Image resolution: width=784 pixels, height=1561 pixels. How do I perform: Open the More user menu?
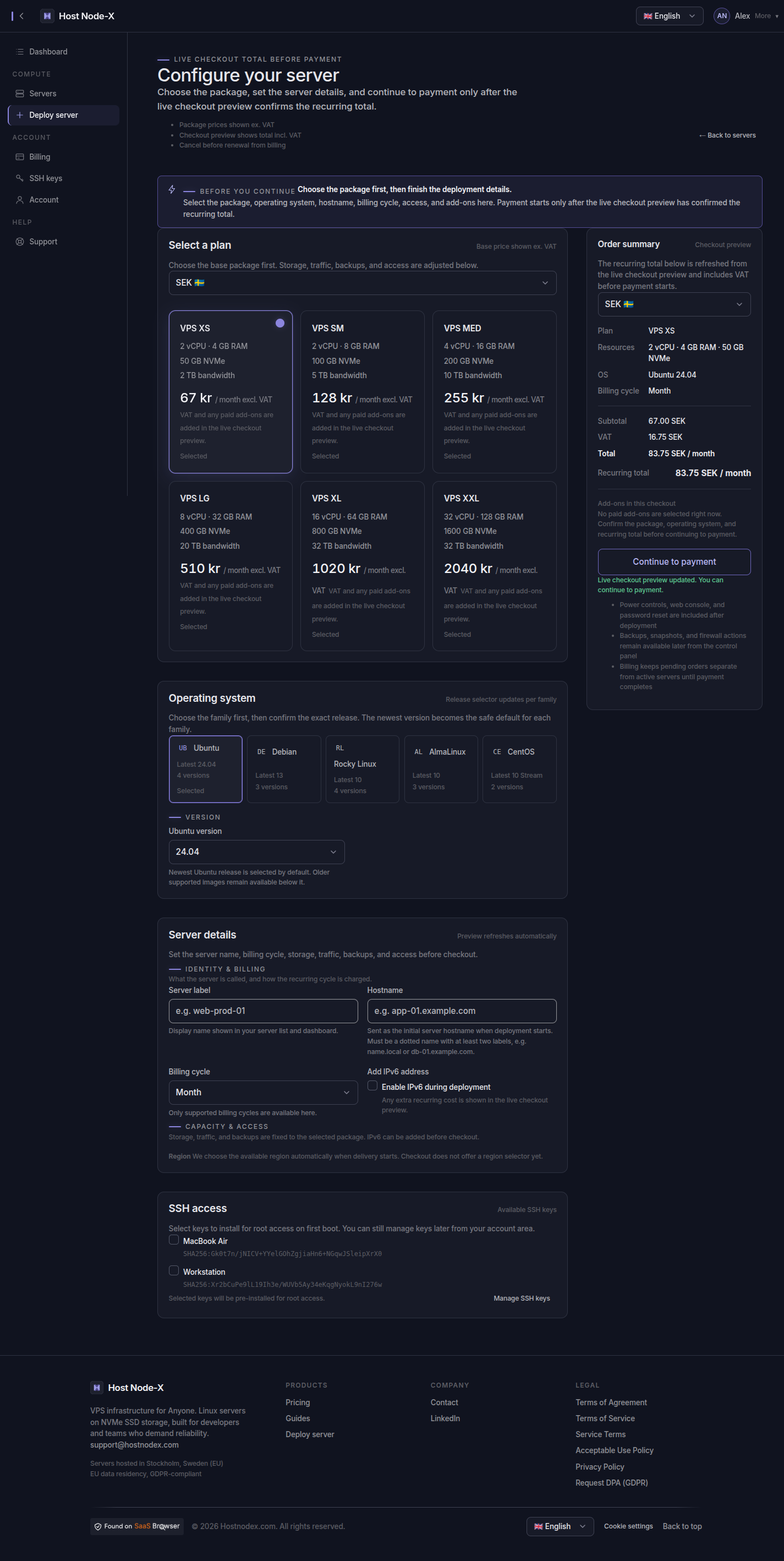pyautogui.click(x=766, y=16)
